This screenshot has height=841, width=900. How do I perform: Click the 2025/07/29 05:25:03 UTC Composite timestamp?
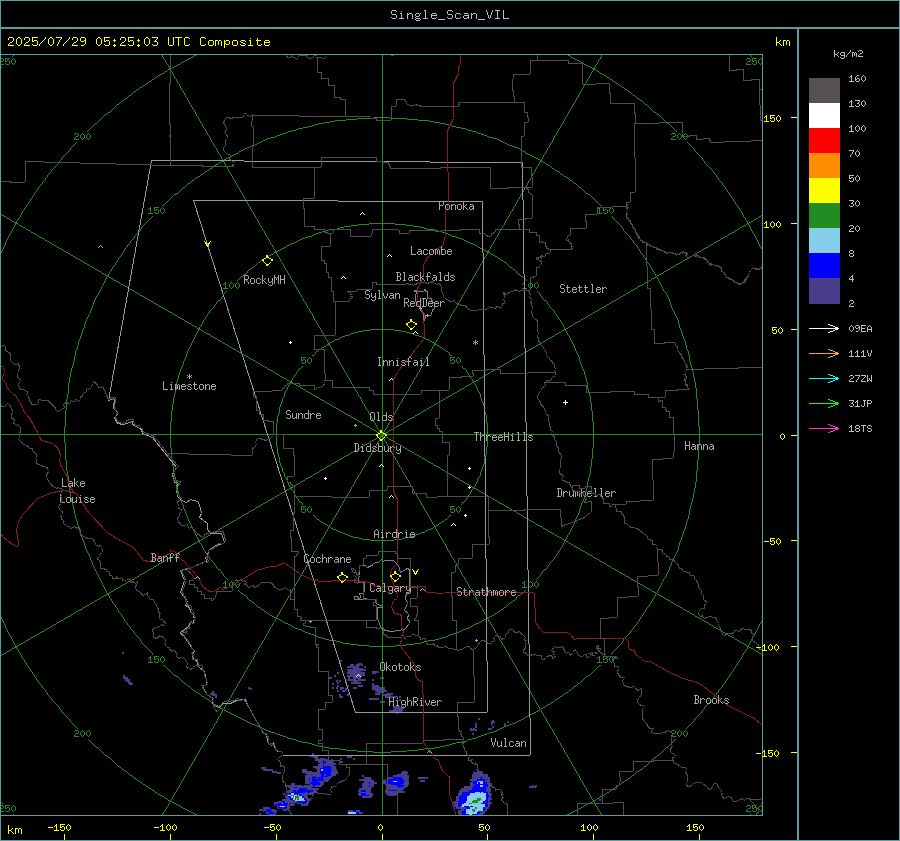(138, 42)
